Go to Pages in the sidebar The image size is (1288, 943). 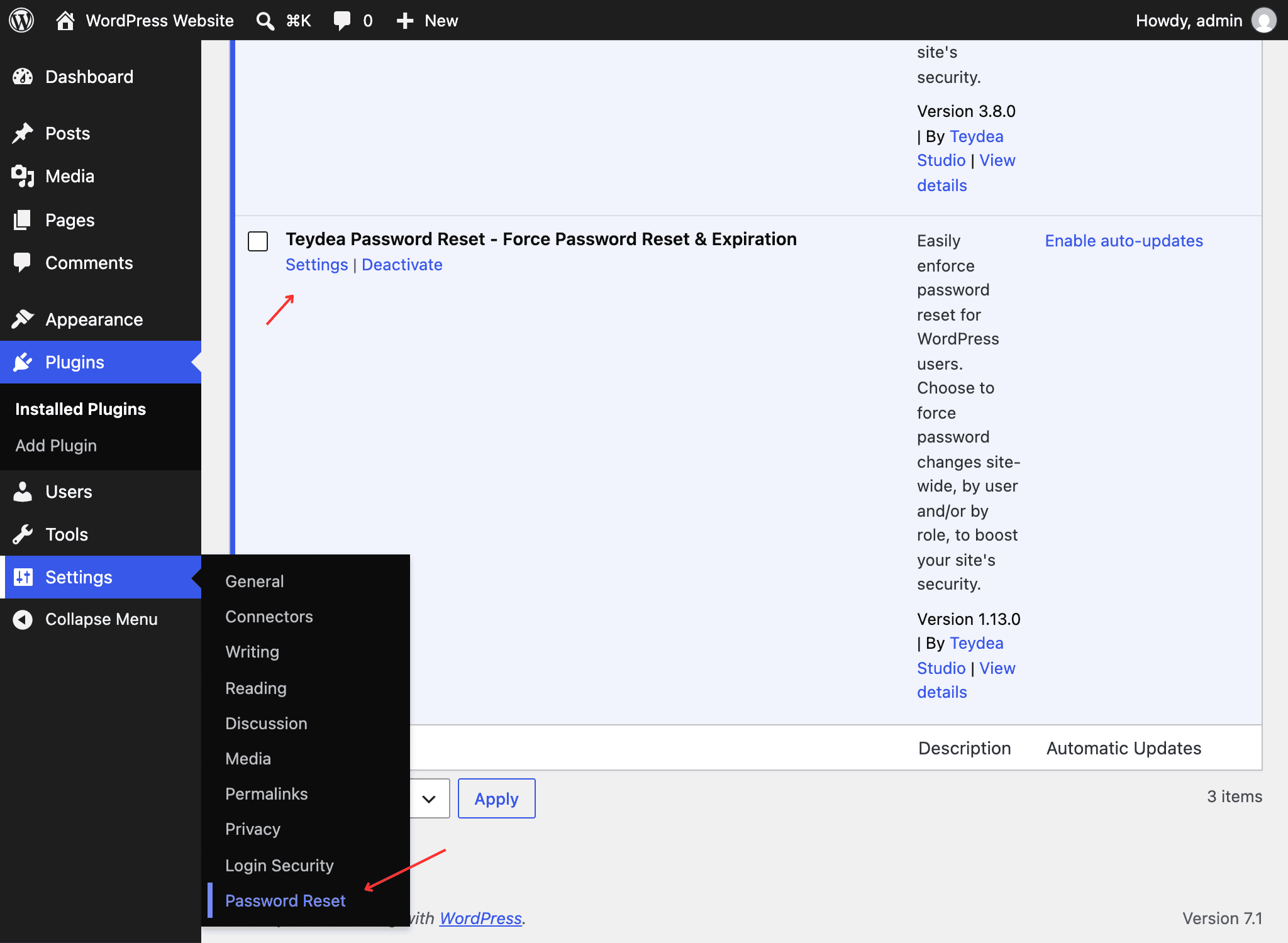pyautogui.click(x=101, y=220)
